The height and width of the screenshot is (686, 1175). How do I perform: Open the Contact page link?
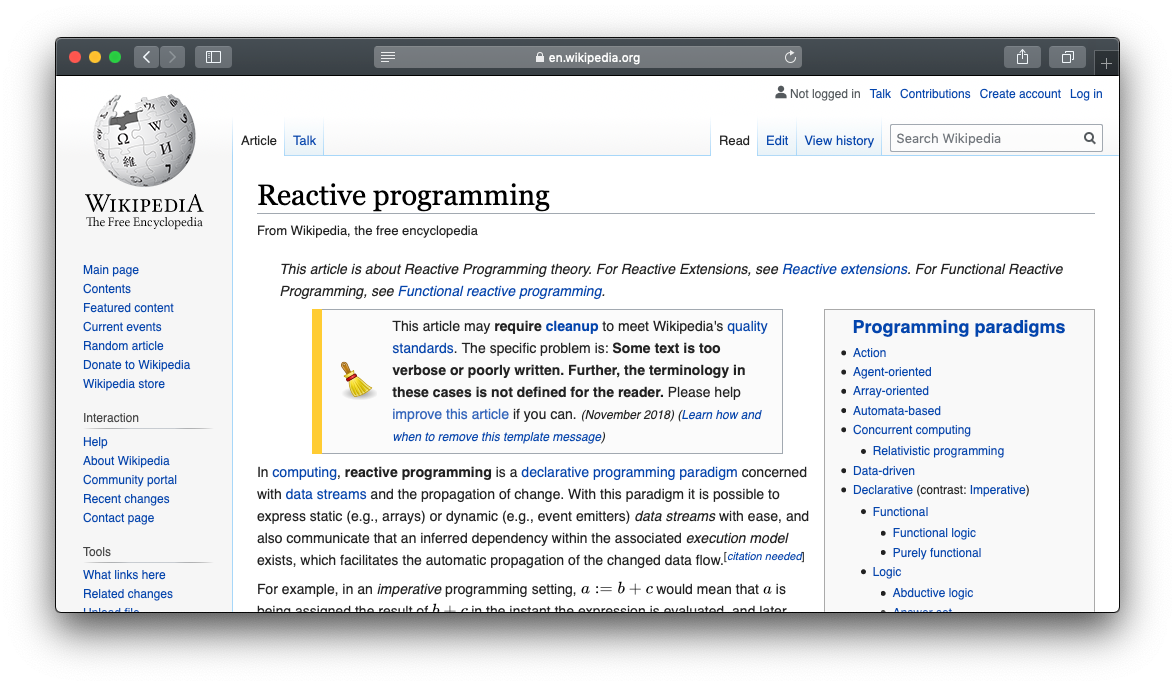click(118, 517)
